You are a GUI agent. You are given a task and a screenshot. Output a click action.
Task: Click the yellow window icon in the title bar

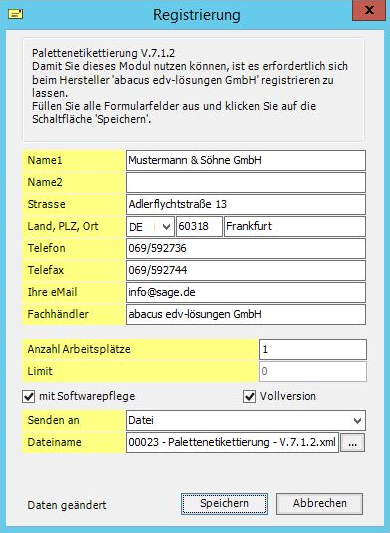point(16,14)
